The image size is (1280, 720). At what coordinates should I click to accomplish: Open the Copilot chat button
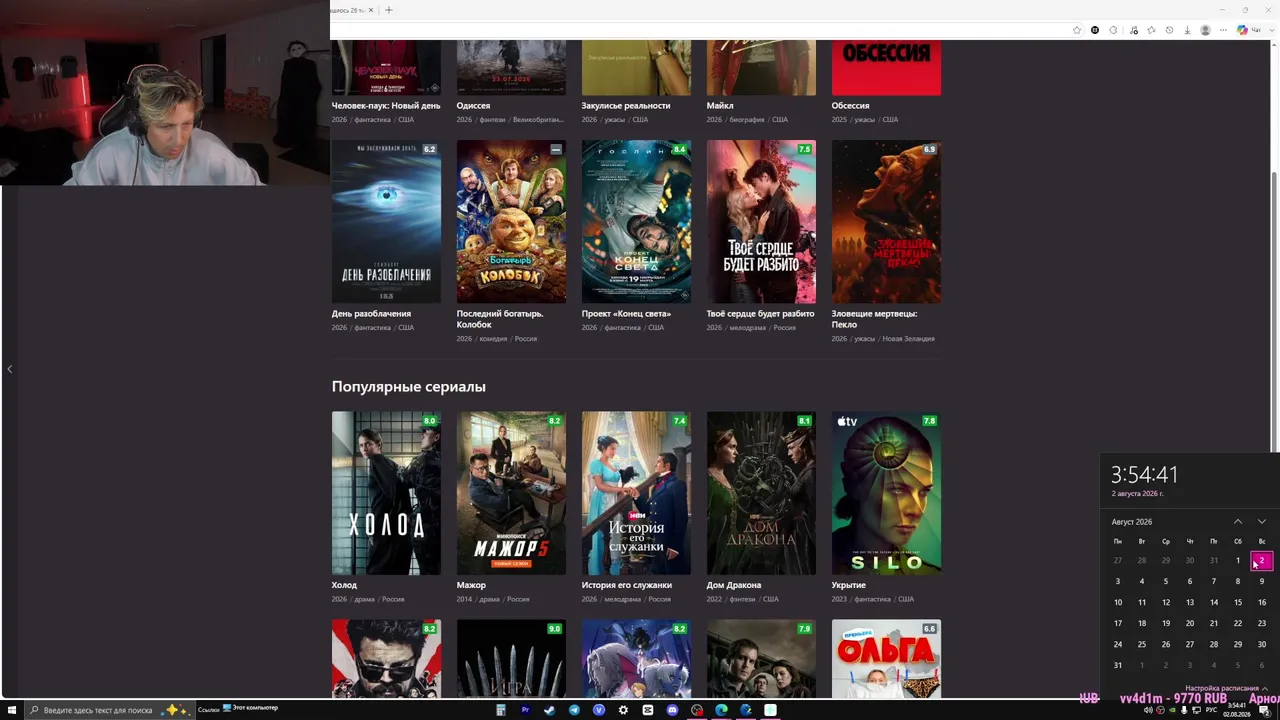(x=1249, y=30)
